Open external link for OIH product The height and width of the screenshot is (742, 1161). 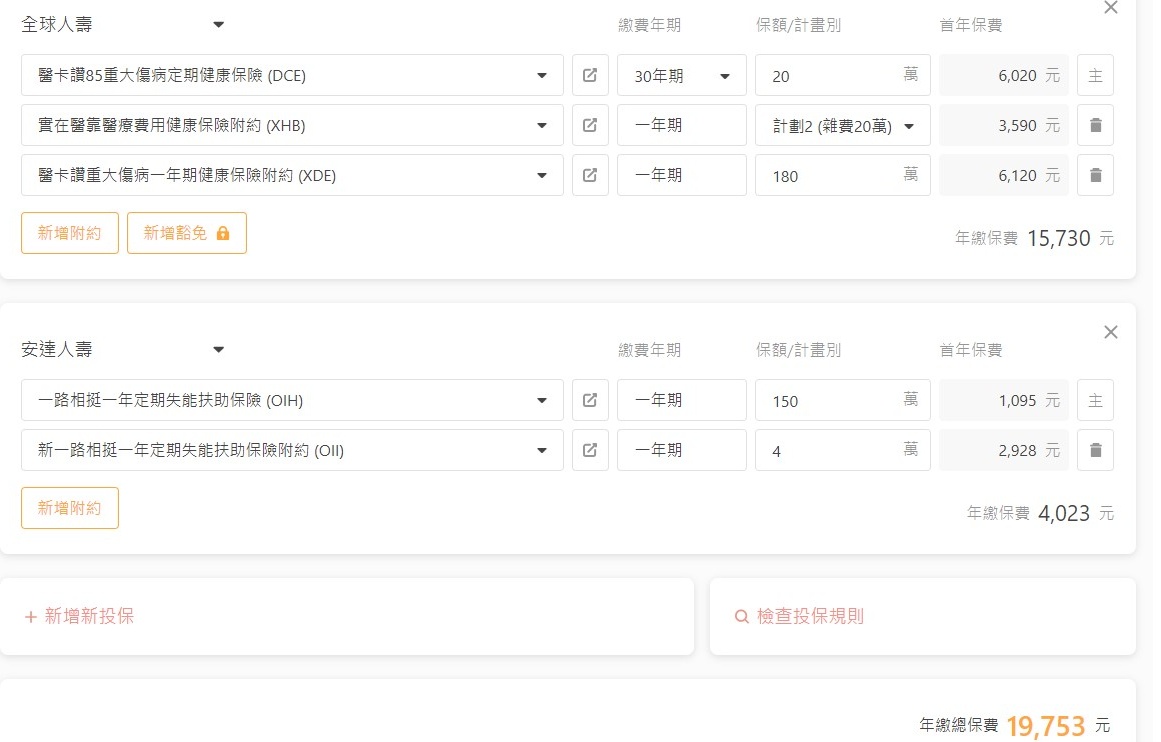(x=590, y=400)
